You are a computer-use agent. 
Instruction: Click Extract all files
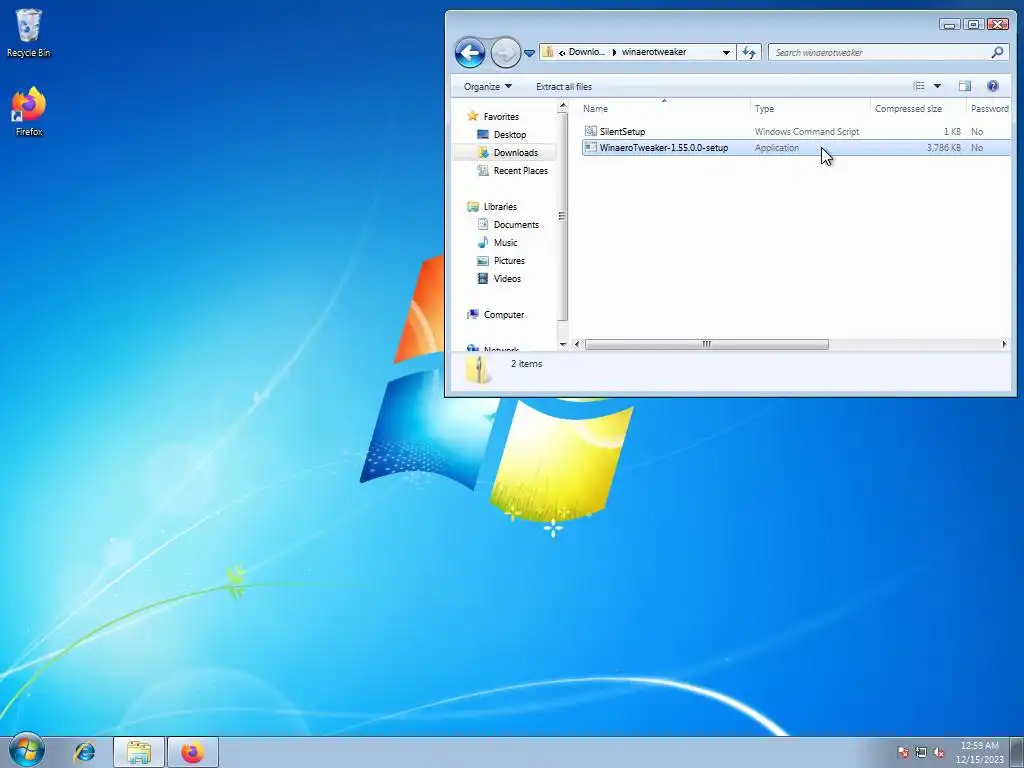pyautogui.click(x=564, y=86)
